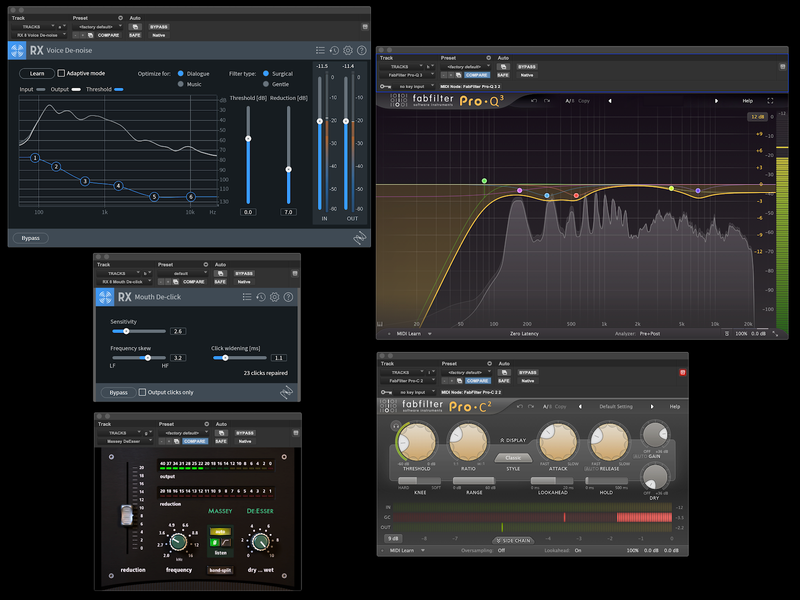
Task: Click Sensitivity slider handle in Mouth De-click
Action: [x=126, y=331]
